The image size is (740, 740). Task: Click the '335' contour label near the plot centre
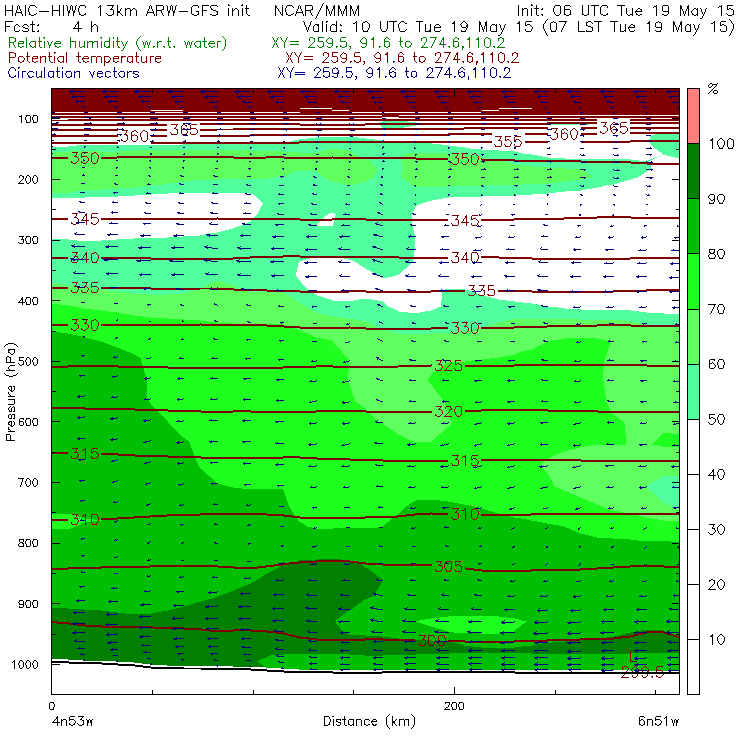coord(481,290)
